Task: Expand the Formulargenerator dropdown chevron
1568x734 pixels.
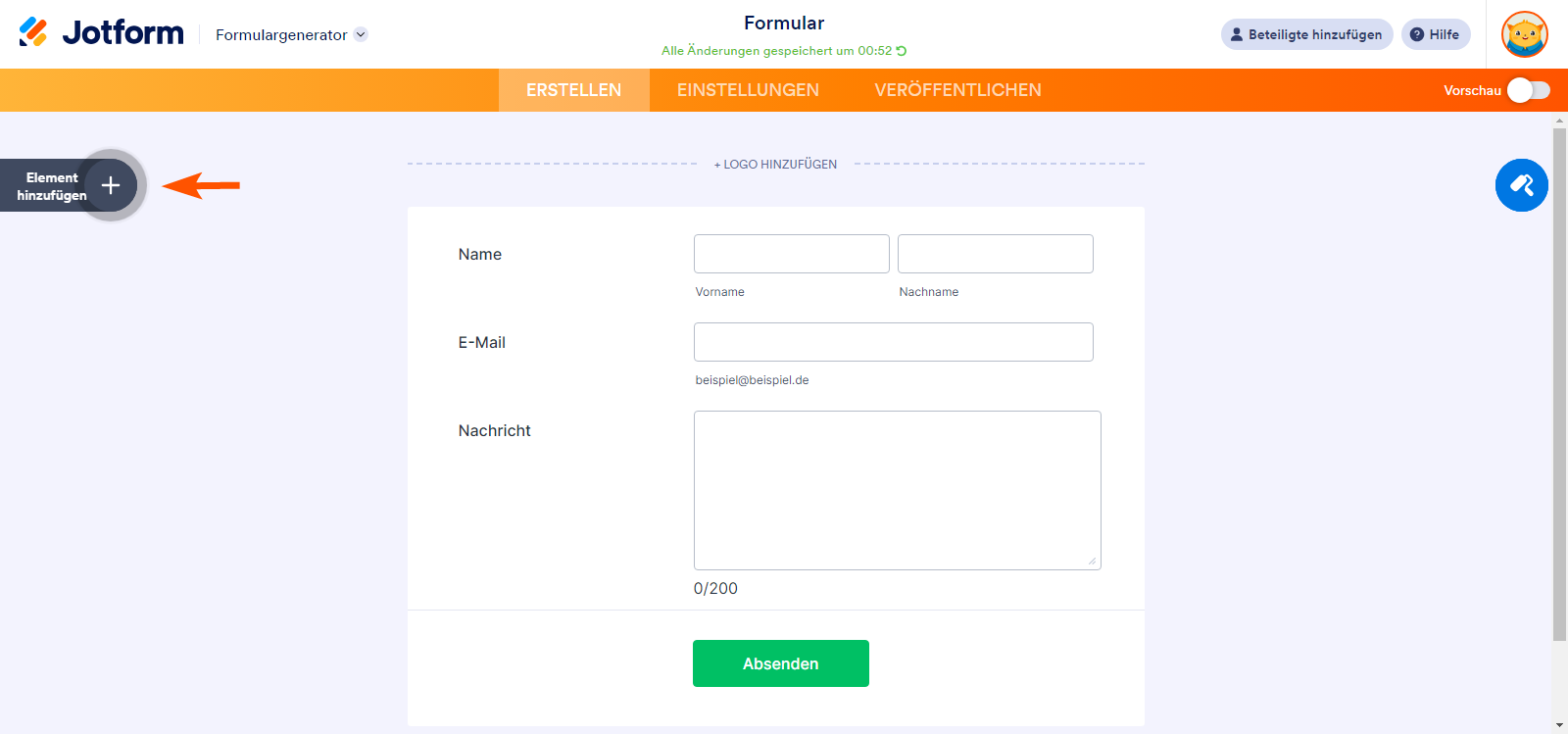Action: click(x=361, y=34)
